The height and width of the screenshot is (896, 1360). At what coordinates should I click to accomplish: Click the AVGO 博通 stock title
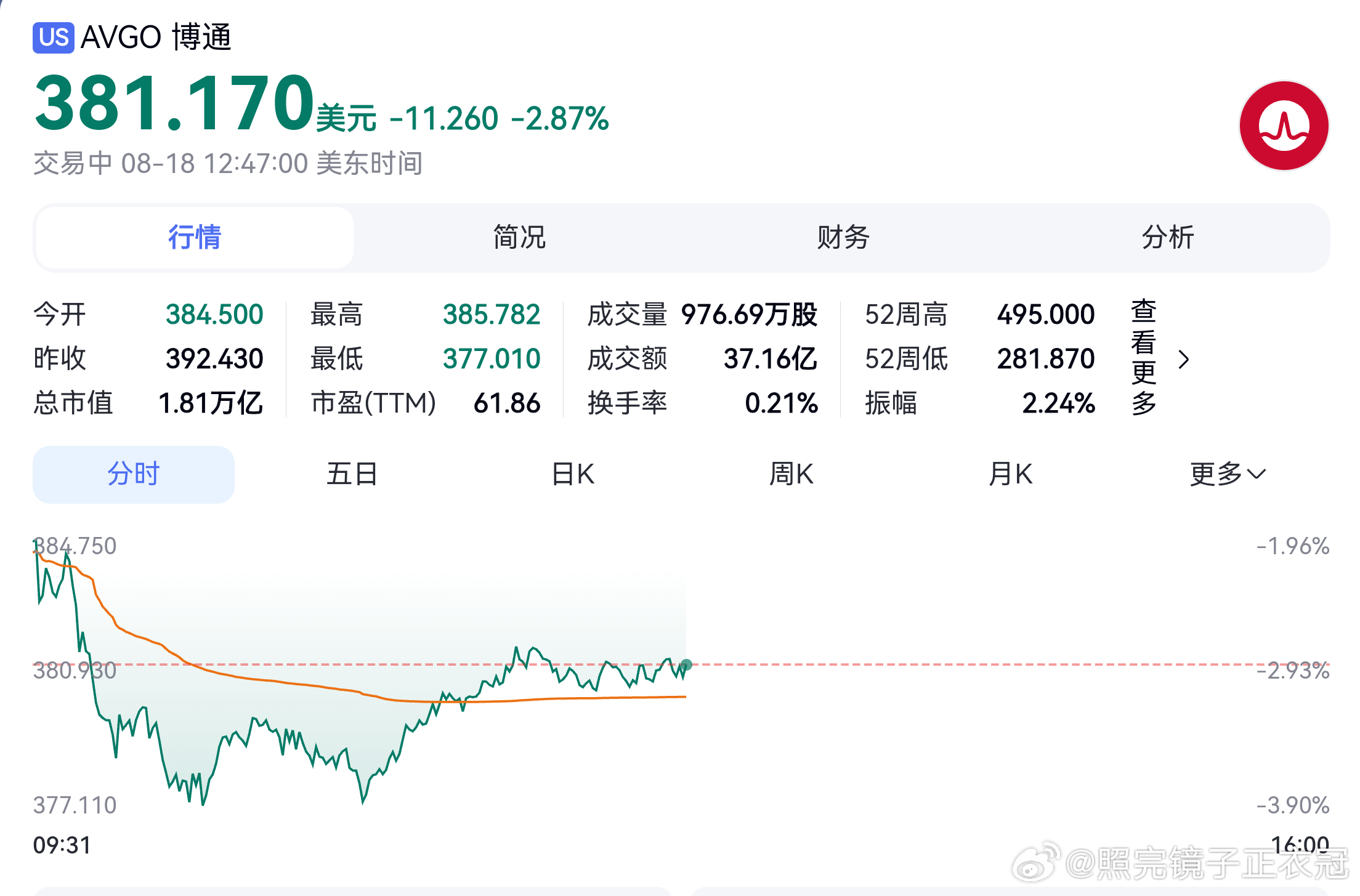coord(156,38)
